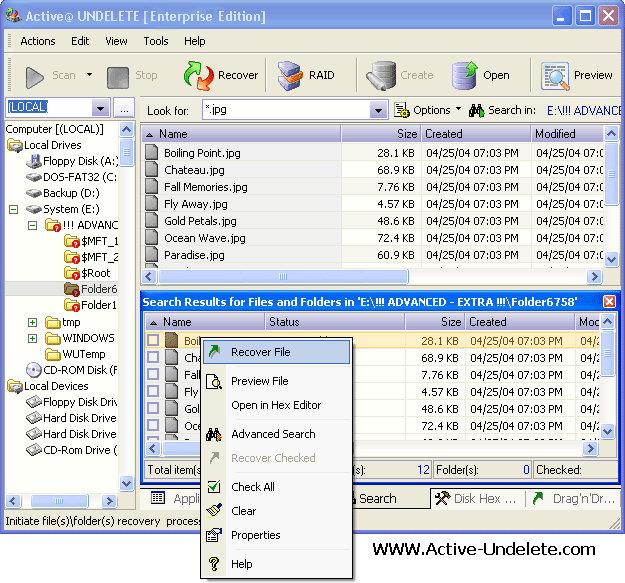
Task: Click the tree panel horizontal scrollbar thumb
Action: (x=59, y=501)
